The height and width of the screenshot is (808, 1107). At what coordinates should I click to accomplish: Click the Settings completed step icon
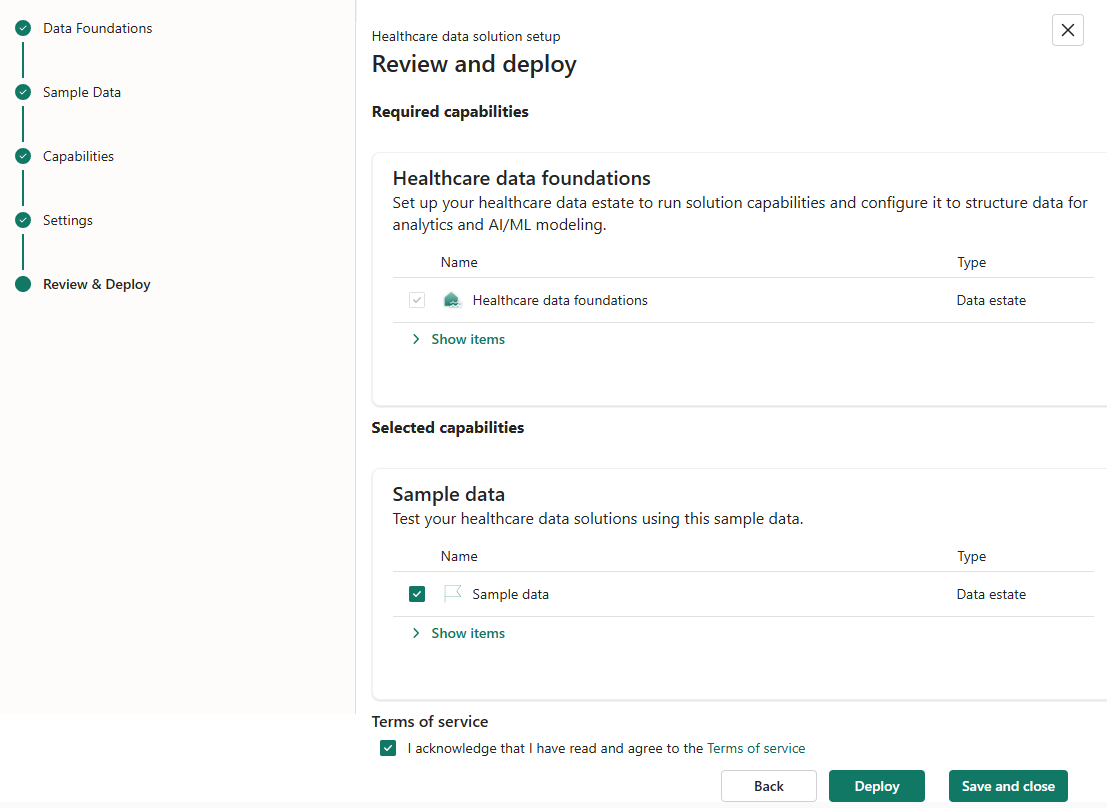(22, 220)
